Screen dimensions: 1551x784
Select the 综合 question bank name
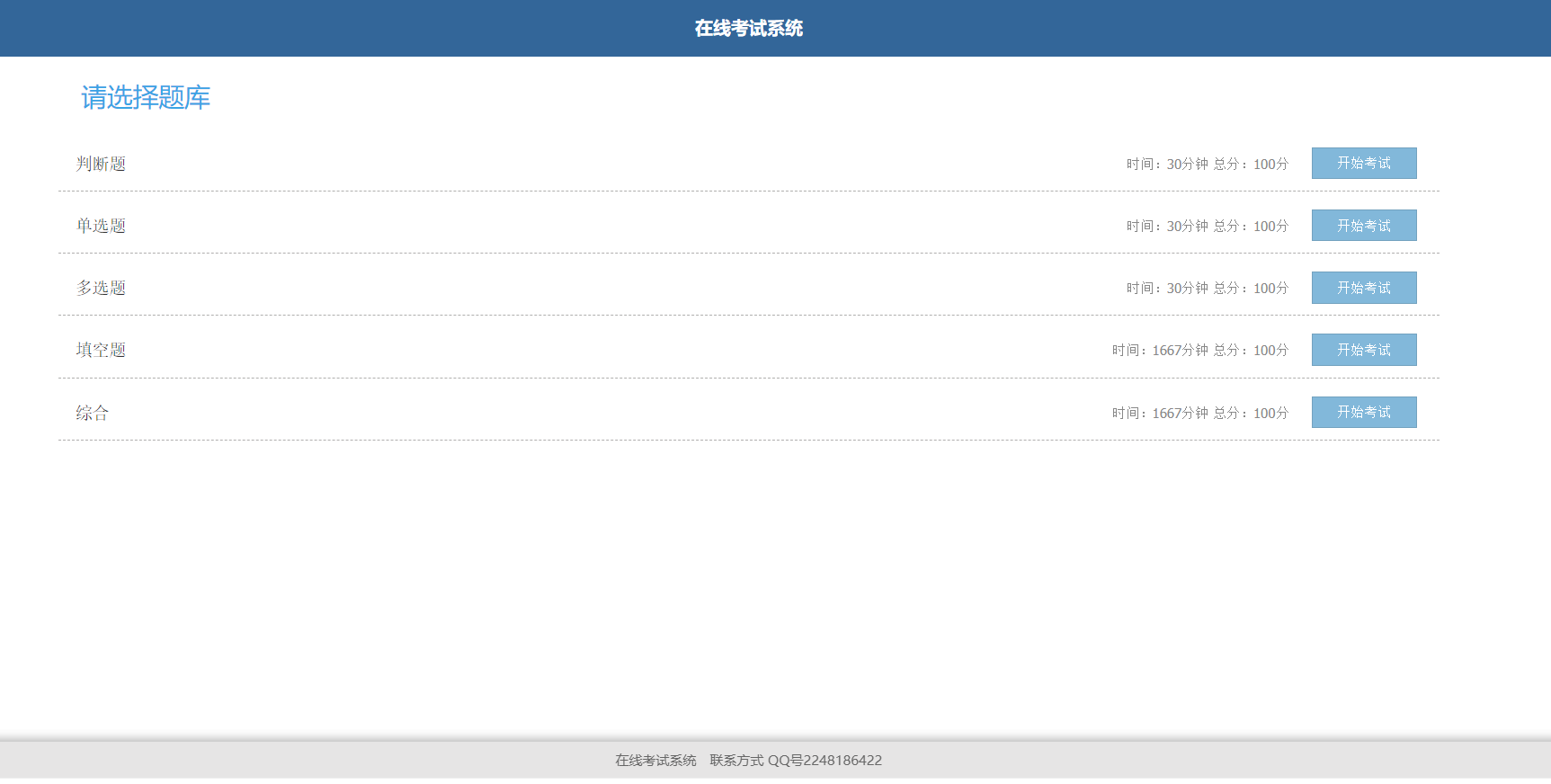click(92, 413)
